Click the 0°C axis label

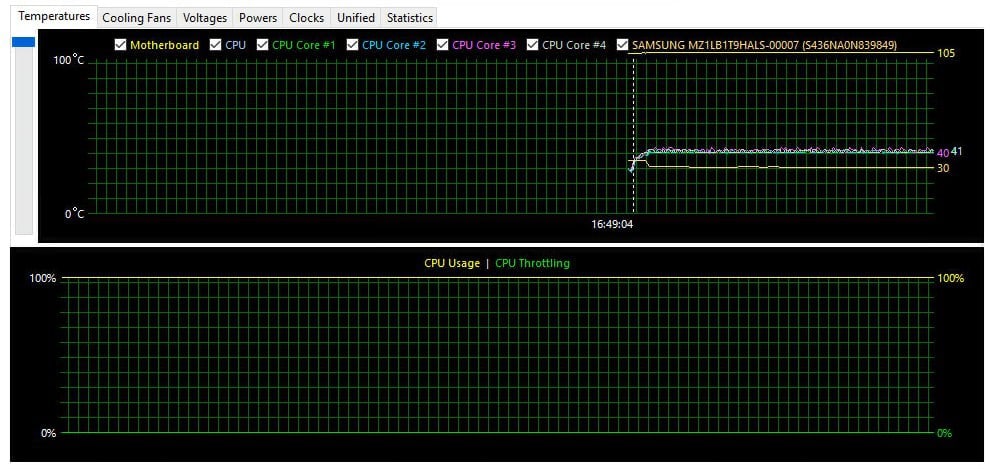click(x=75, y=214)
